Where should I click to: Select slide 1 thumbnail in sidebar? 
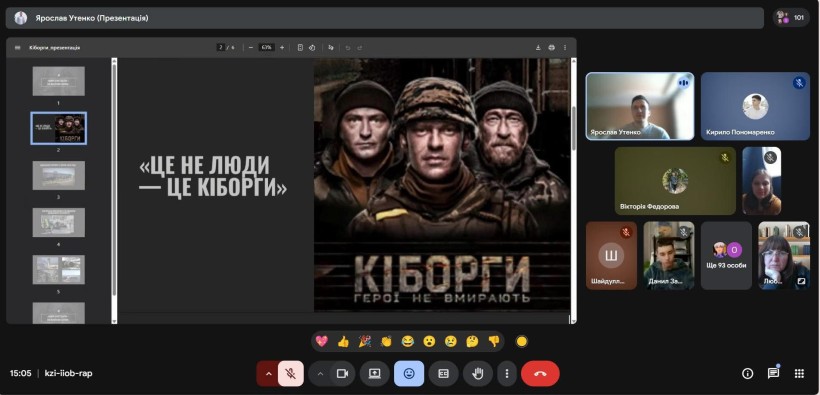[x=59, y=81]
